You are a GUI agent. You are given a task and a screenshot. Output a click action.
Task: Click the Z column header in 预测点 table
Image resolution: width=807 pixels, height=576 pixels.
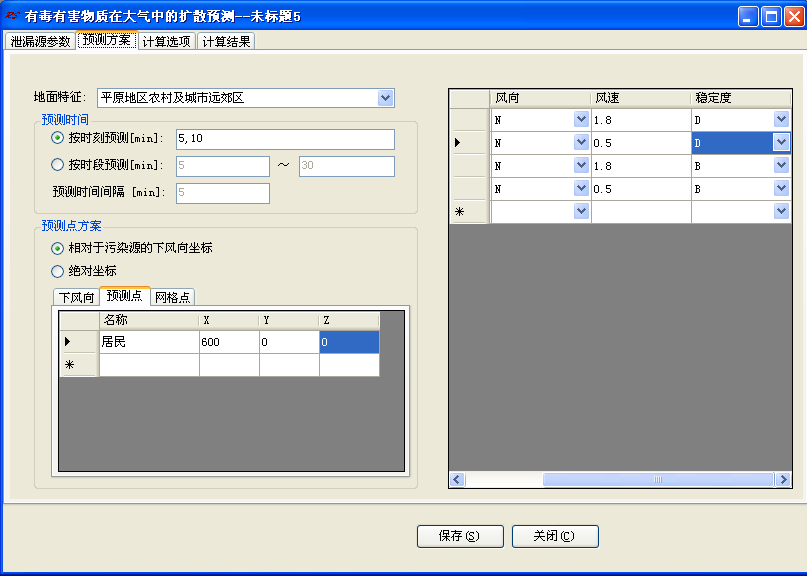pyautogui.click(x=349, y=320)
